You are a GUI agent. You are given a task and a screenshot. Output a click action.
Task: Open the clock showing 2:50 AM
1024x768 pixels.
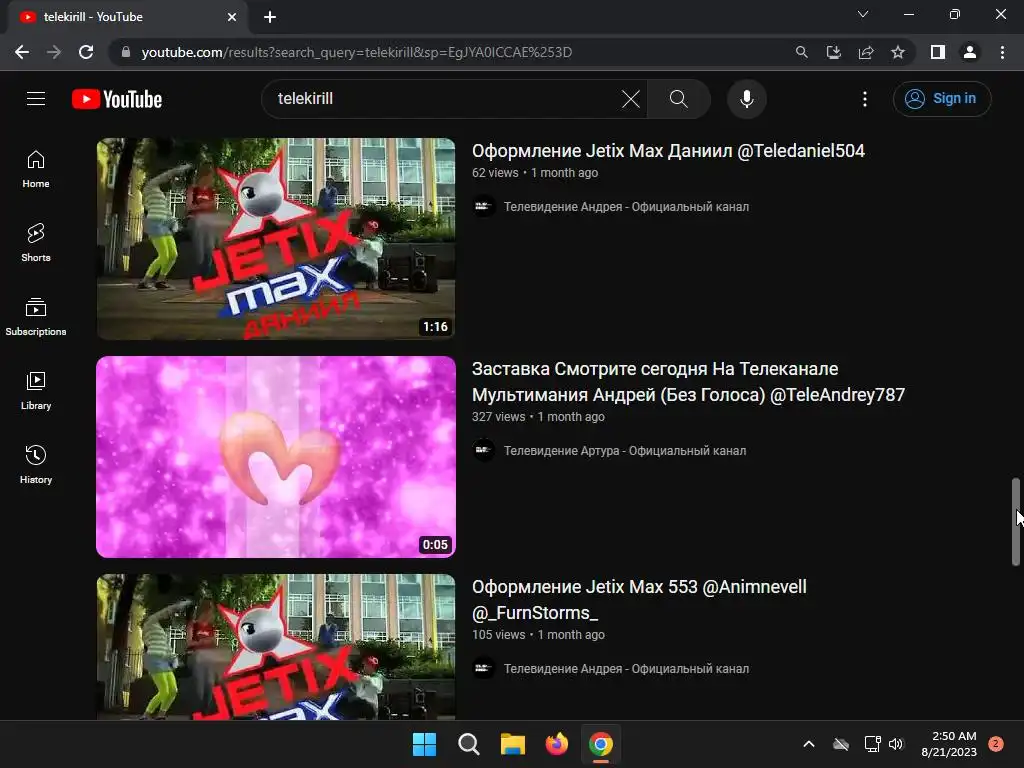coord(949,744)
